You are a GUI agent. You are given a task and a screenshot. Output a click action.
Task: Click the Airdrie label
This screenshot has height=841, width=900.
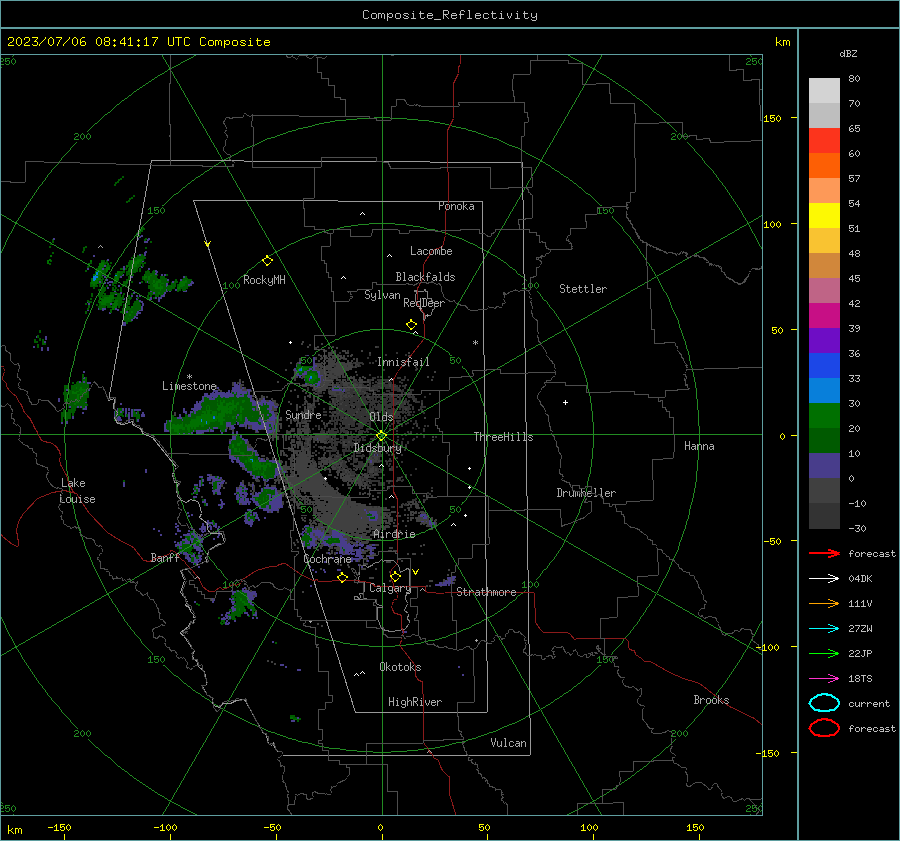[394, 534]
